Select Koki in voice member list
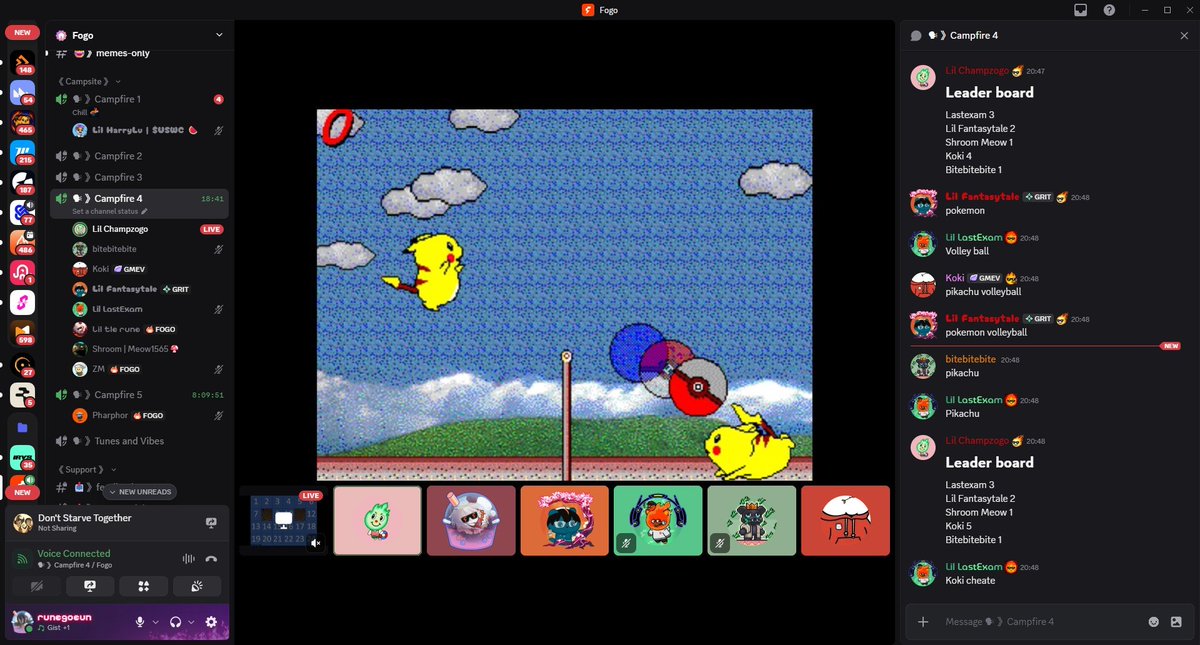This screenshot has width=1200, height=645. [149, 269]
